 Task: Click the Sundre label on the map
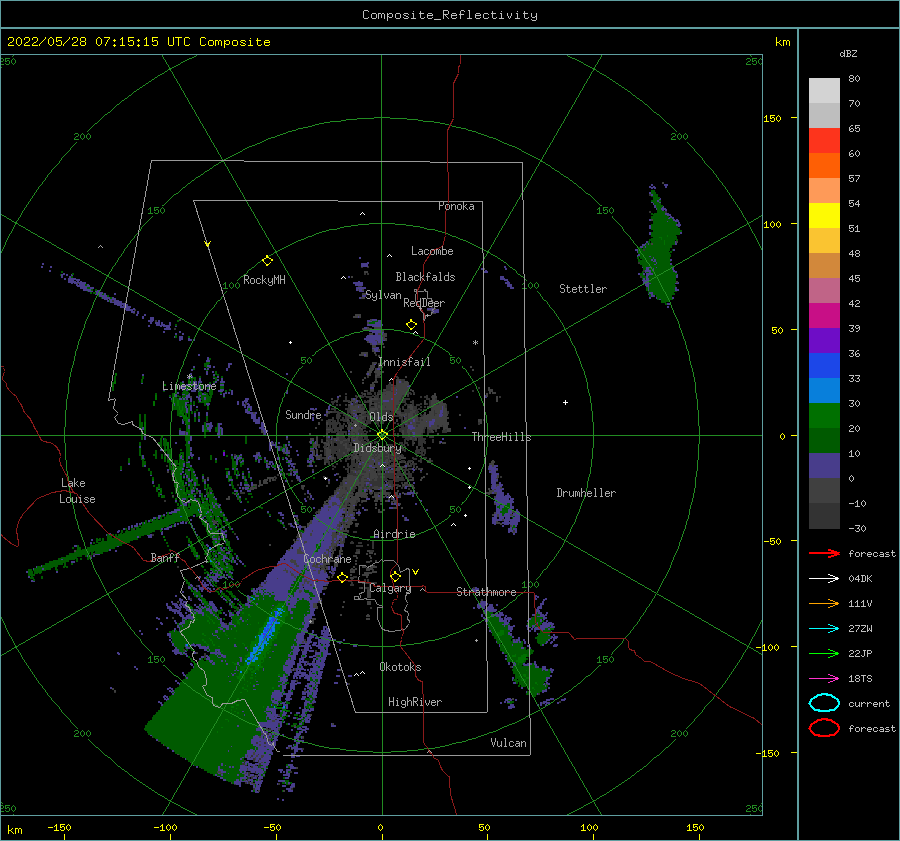(x=303, y=414)
